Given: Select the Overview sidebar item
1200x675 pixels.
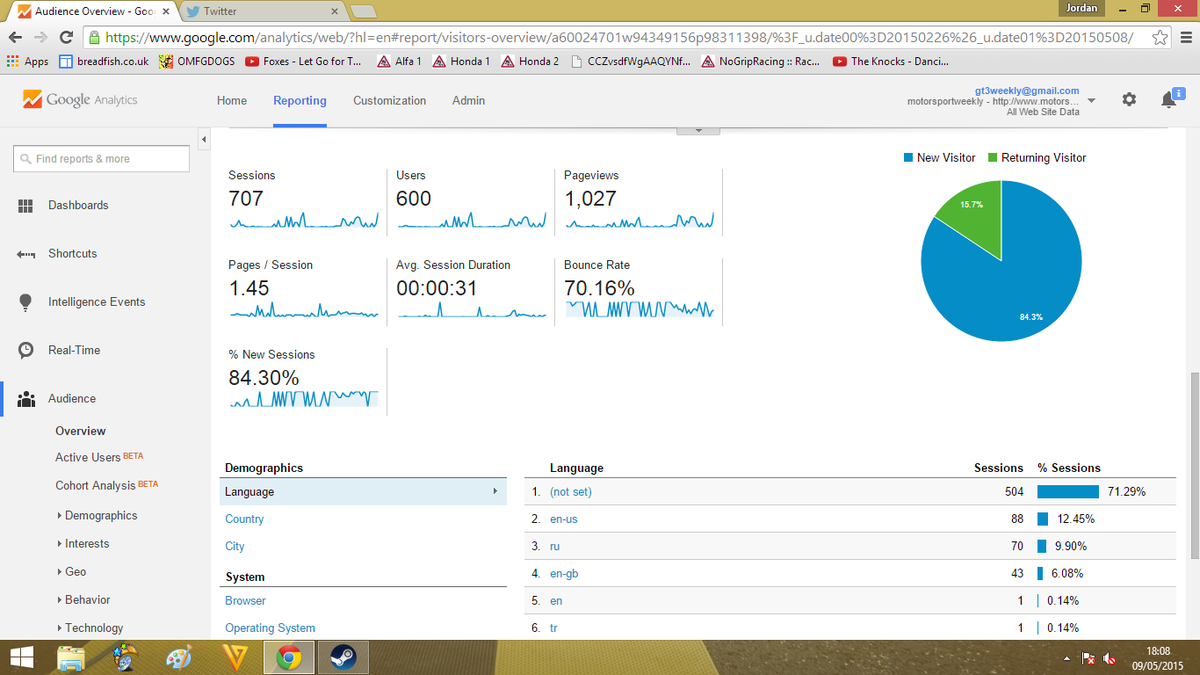Looking at the screenshot, I should [80, 431].
